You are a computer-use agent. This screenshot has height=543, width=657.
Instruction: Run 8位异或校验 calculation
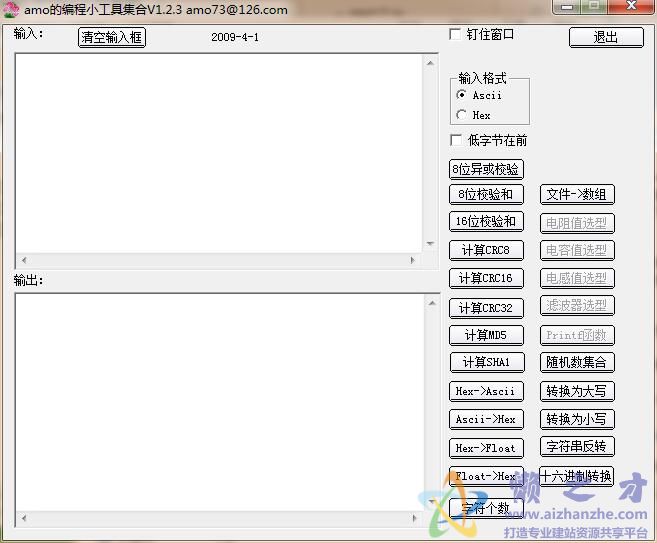pos(486,169)
